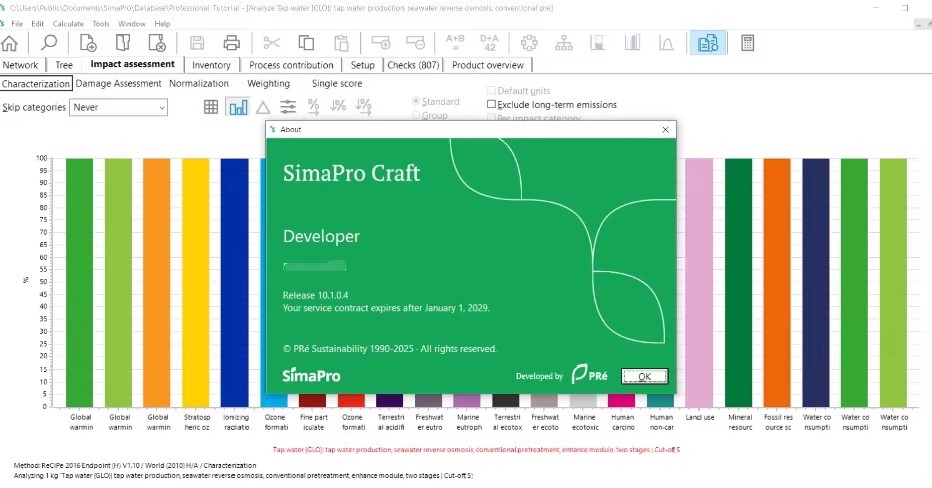Click the pink Land use bar
The width and height of the screenshot is (932, 488).
699,282
